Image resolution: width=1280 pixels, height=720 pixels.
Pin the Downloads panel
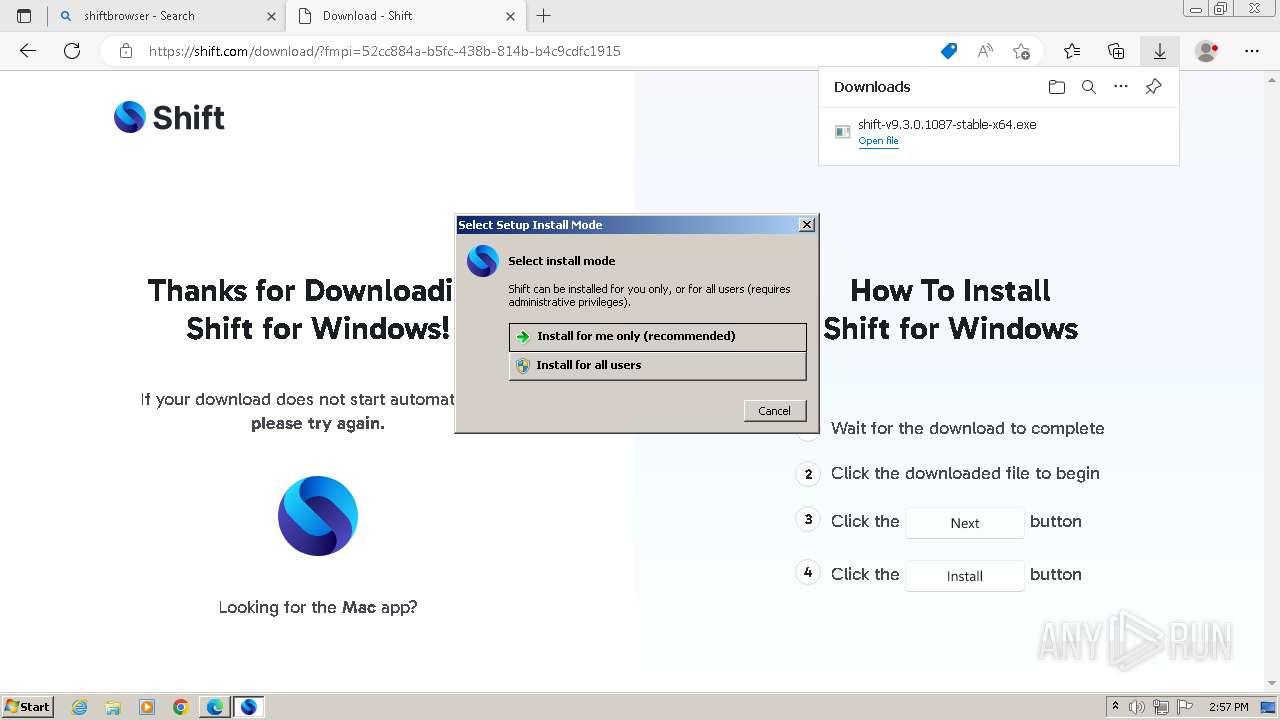(x=1153, y=87)
